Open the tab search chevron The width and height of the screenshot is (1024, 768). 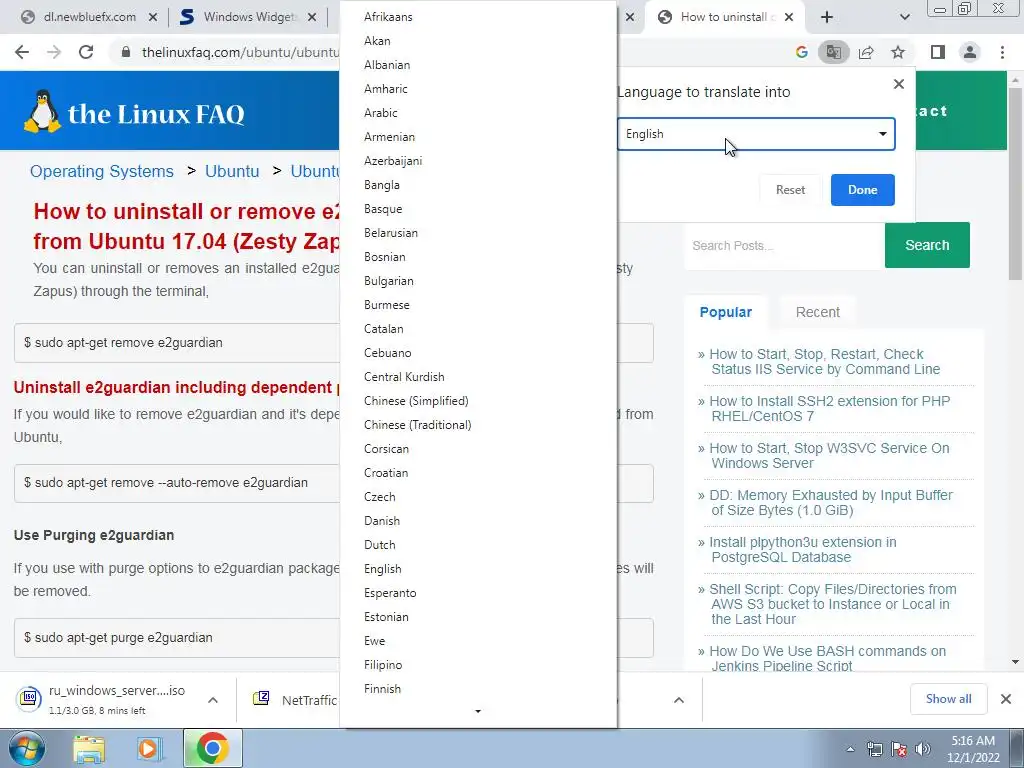tap(904, 17)
